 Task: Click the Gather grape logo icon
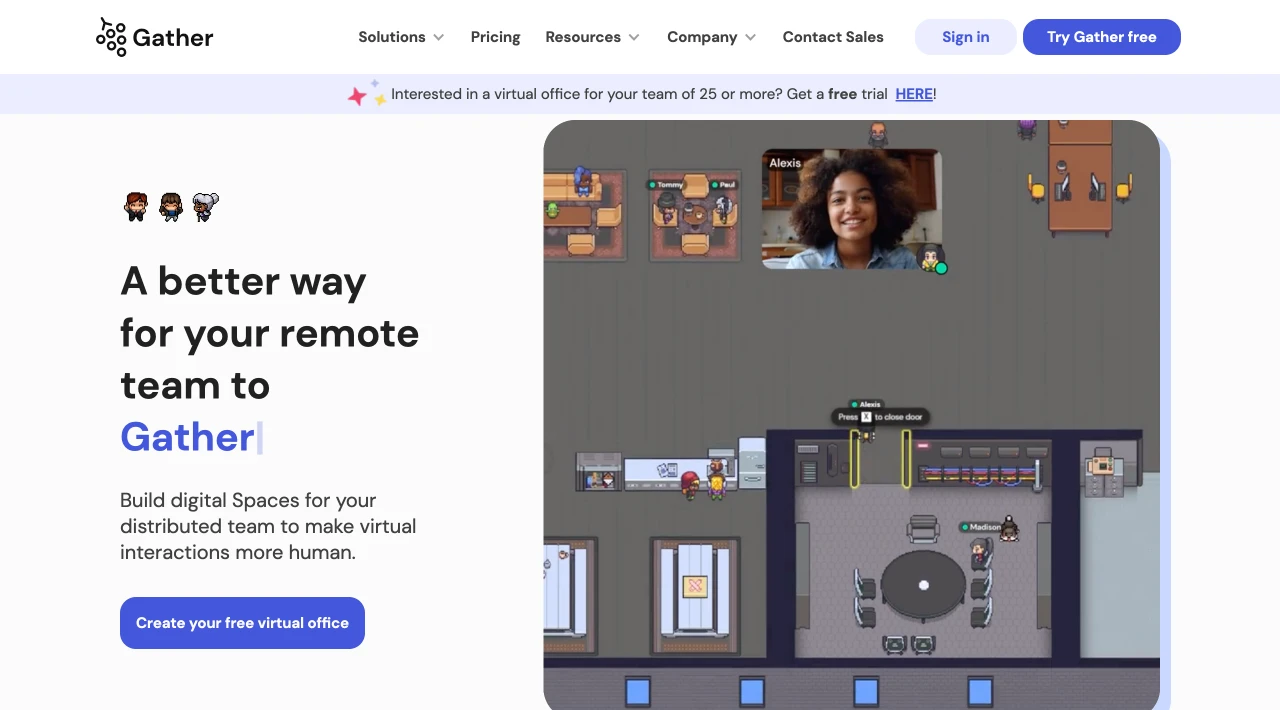[111, 37]
